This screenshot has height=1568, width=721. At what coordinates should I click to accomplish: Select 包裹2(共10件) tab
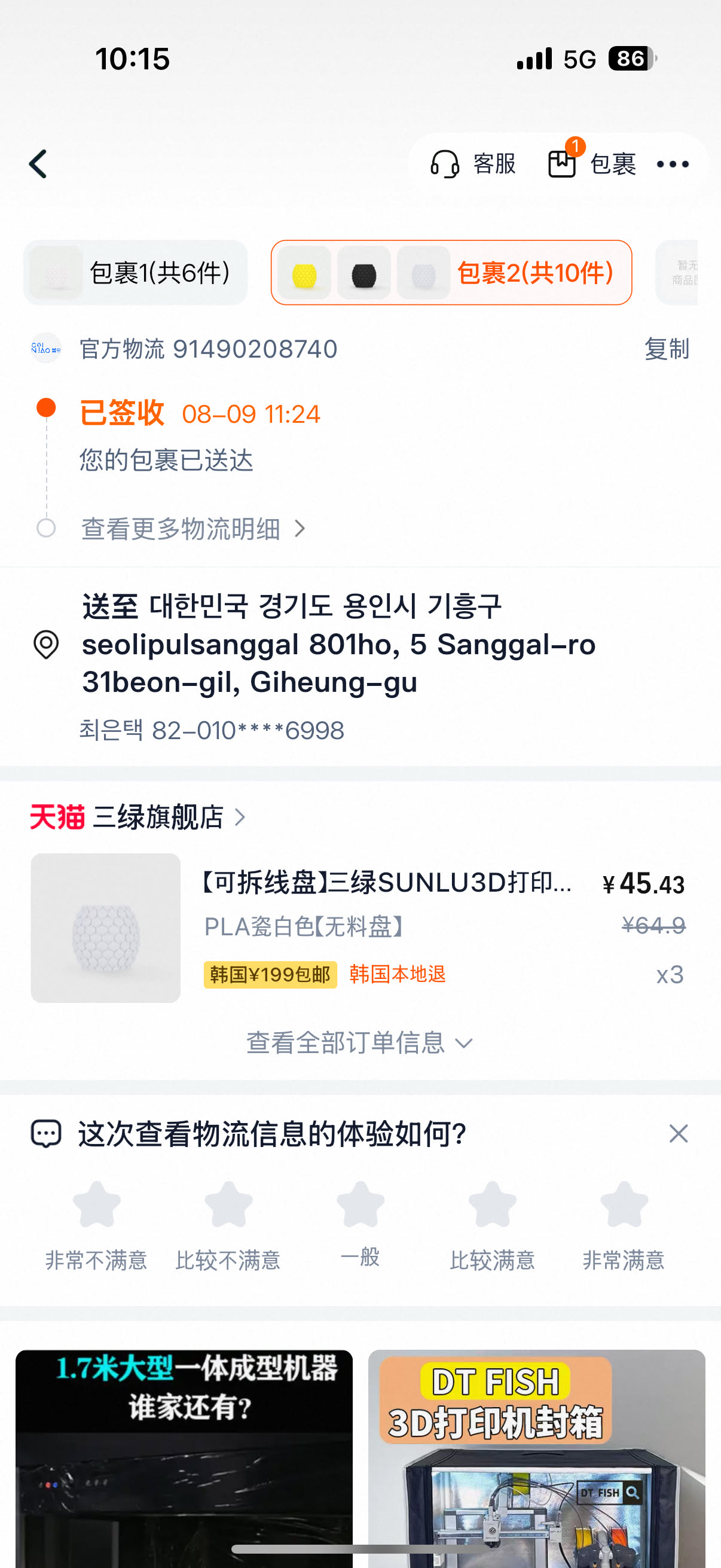451,273
